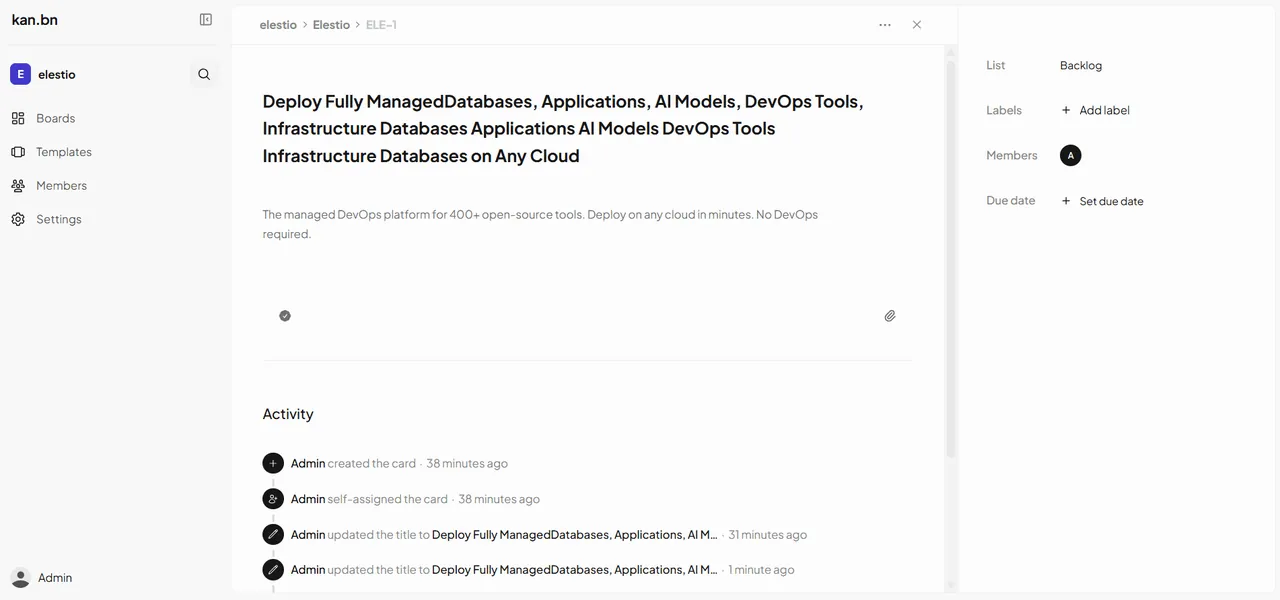Open the card's three-dots options menu

(885, 25)
